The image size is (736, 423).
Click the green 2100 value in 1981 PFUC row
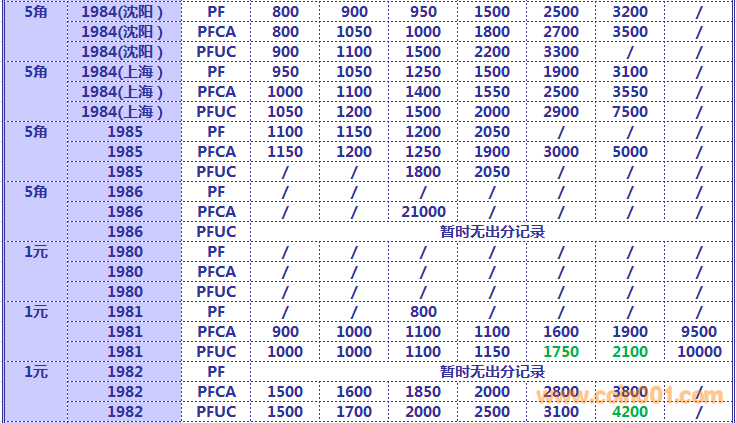point(629,352)
